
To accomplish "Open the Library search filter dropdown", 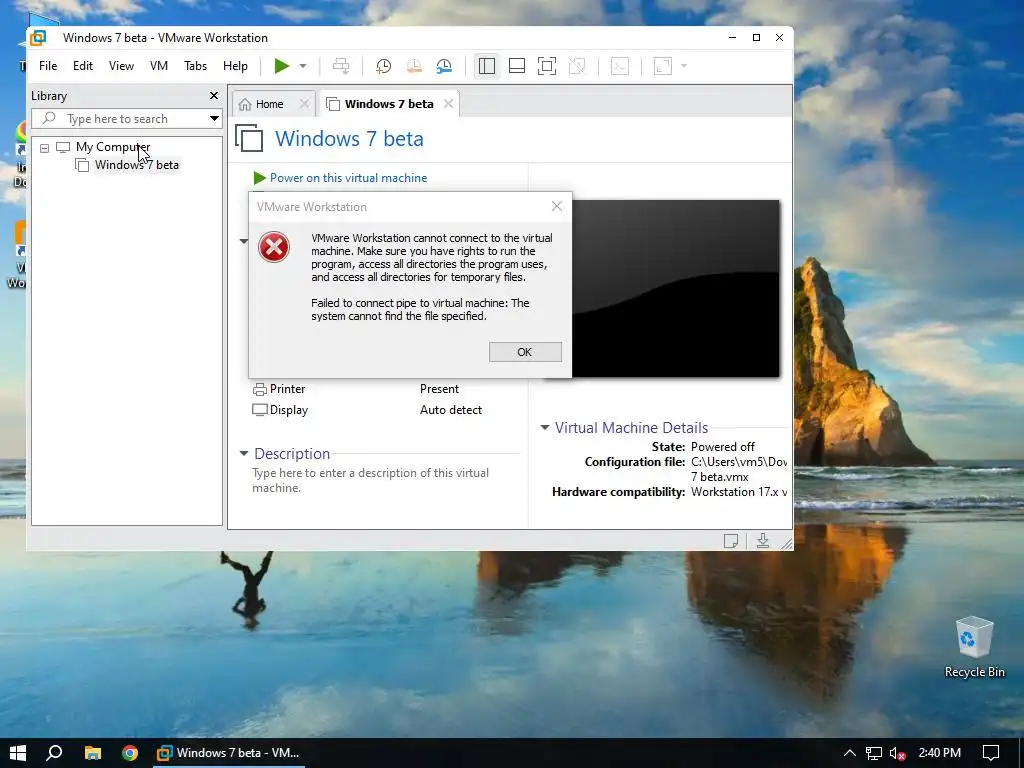I will (x=214, y=119).
